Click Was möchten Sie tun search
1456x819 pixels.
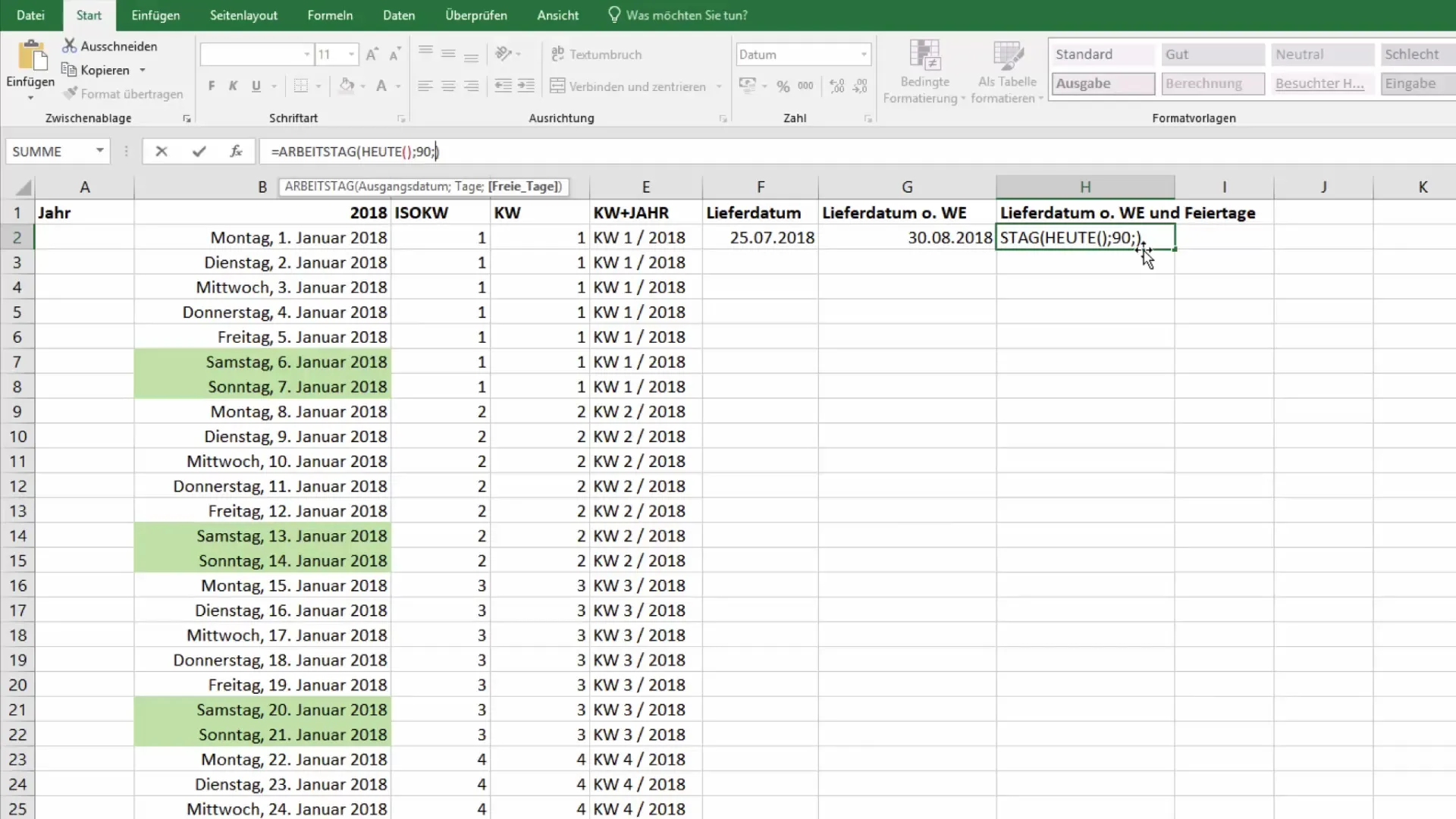(678, 15)
